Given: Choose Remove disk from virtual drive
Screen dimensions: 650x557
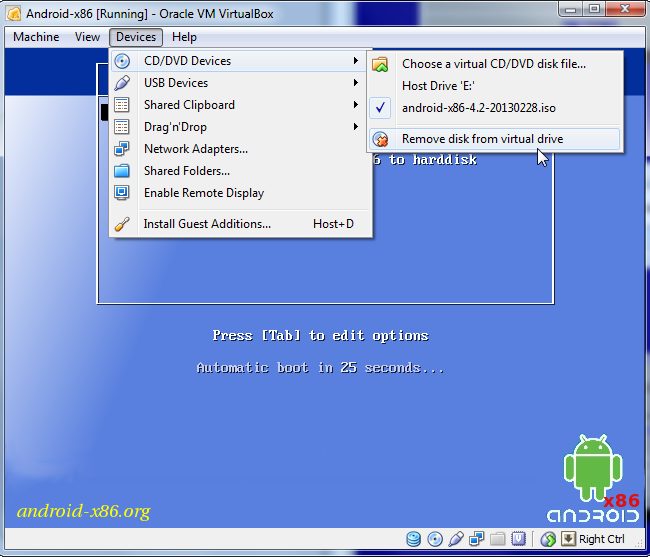Looking at the screenshot, I should [495, 139].
